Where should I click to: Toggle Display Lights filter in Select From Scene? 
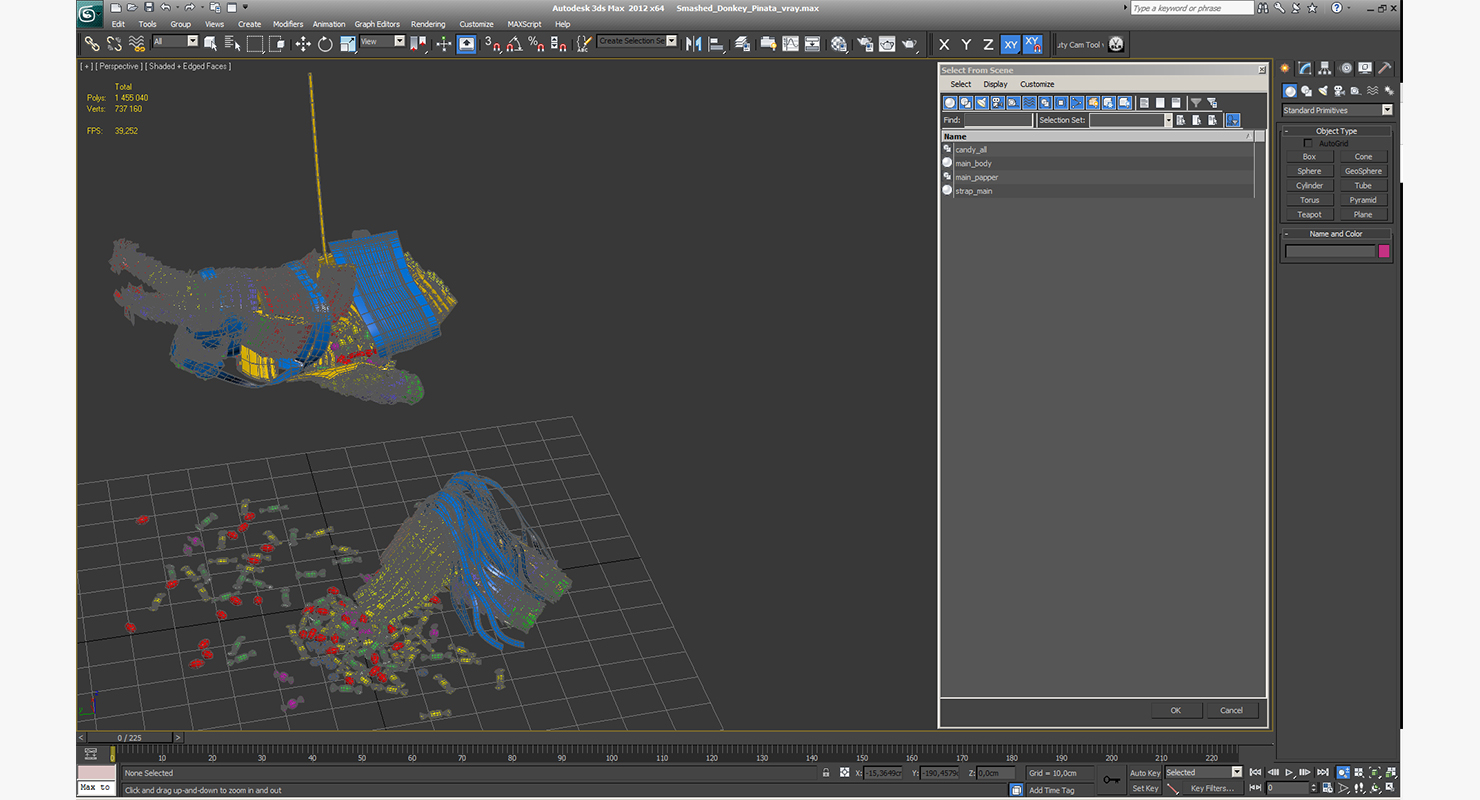tap(982, 103)
